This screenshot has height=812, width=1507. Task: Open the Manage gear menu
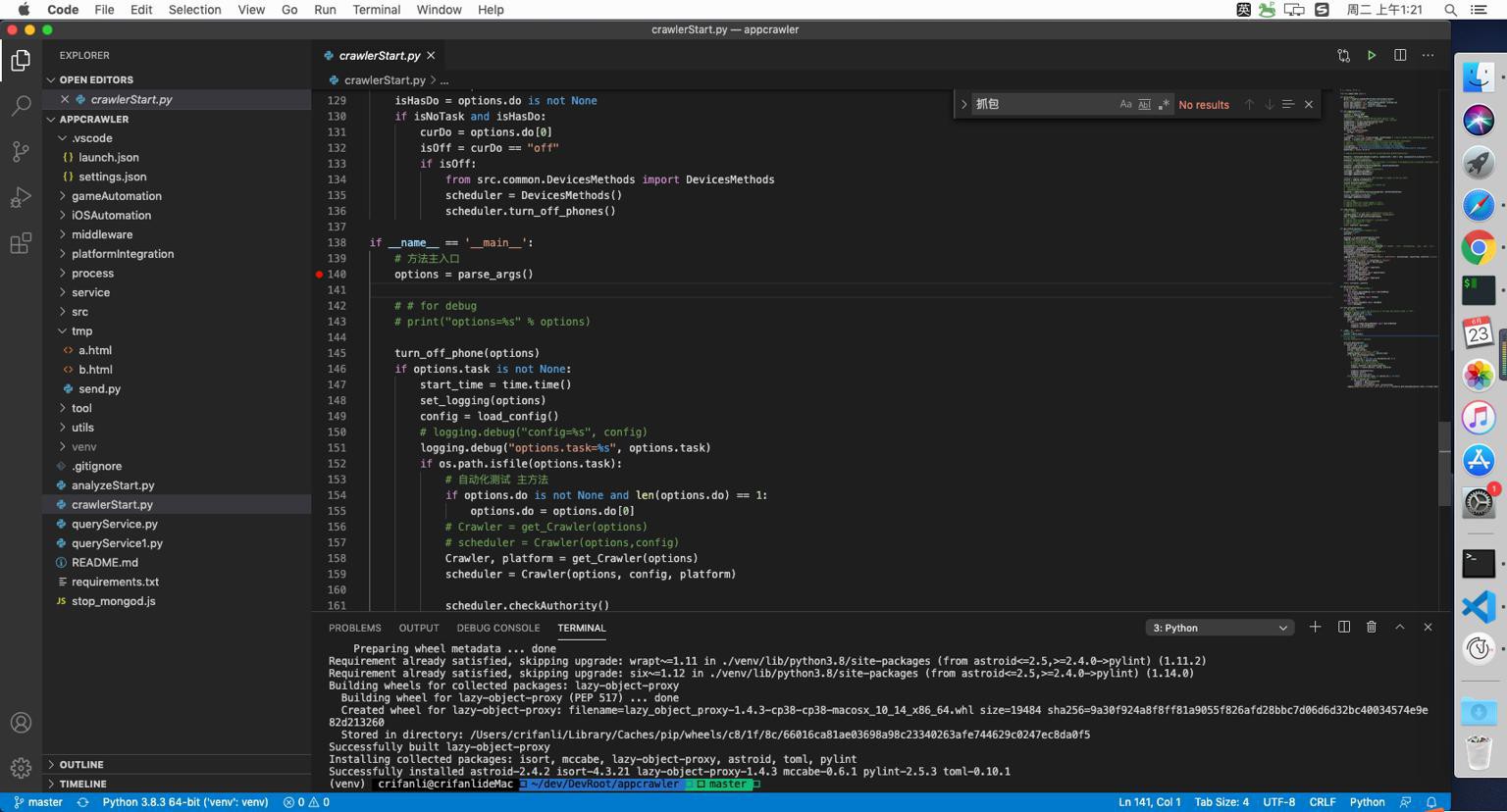click(x=21, y=768)
